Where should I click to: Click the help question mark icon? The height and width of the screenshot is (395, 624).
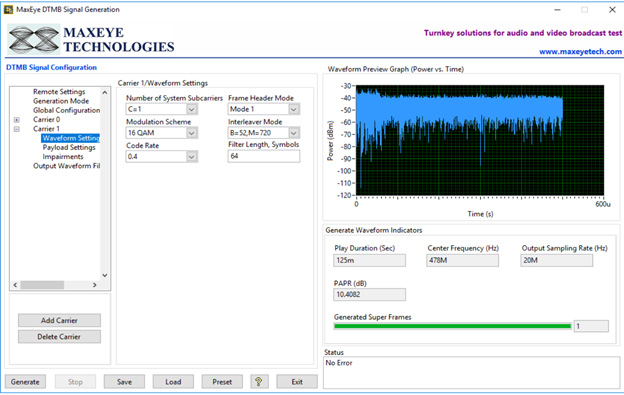coord(259,381)
